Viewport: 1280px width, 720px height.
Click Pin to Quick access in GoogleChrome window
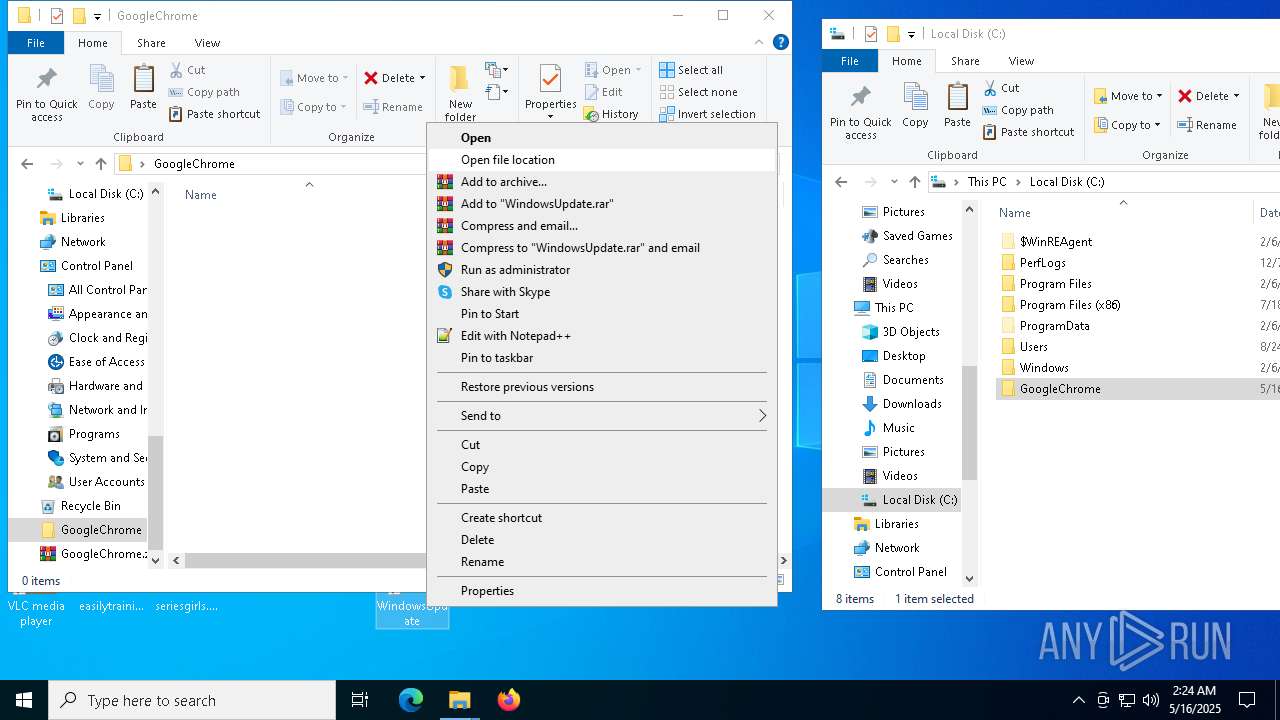pos(46,95)
